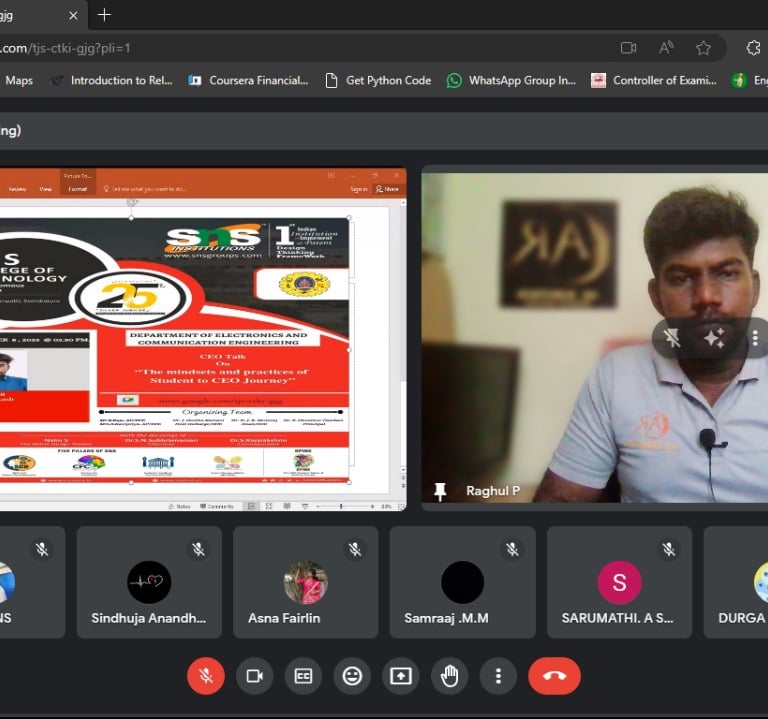Click the pin icon next to Raghul P's name
The width and height of the screenshot is (768, 719).
[x=440, y=491]
